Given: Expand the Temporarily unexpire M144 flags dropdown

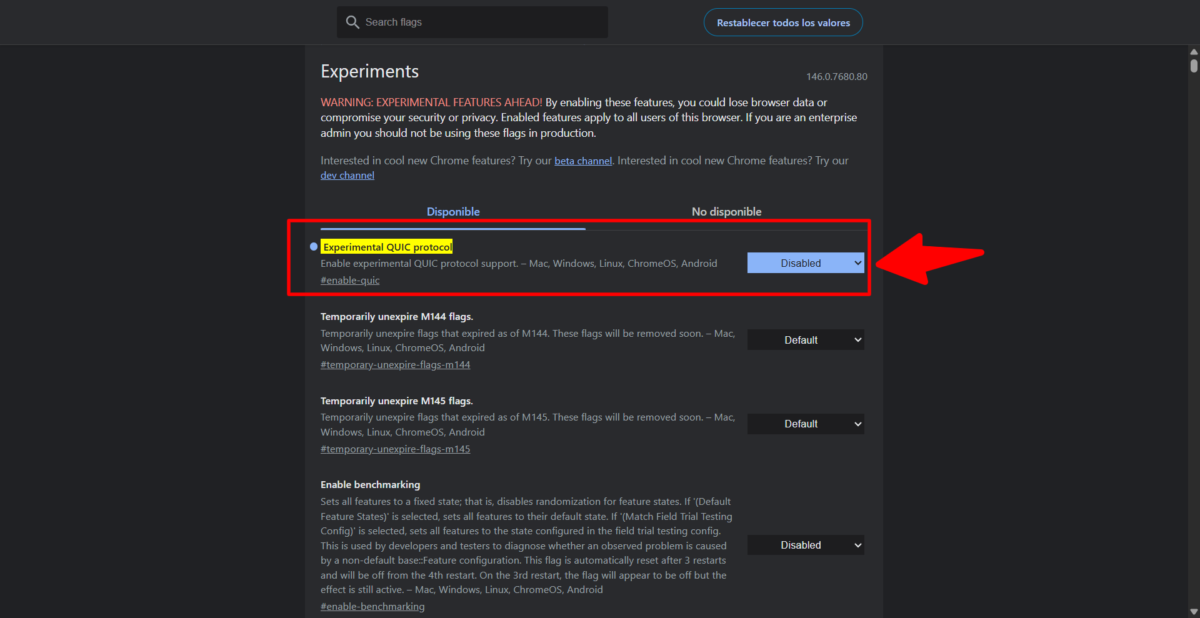Looking at the screenshot, I should tap(805, 340).
